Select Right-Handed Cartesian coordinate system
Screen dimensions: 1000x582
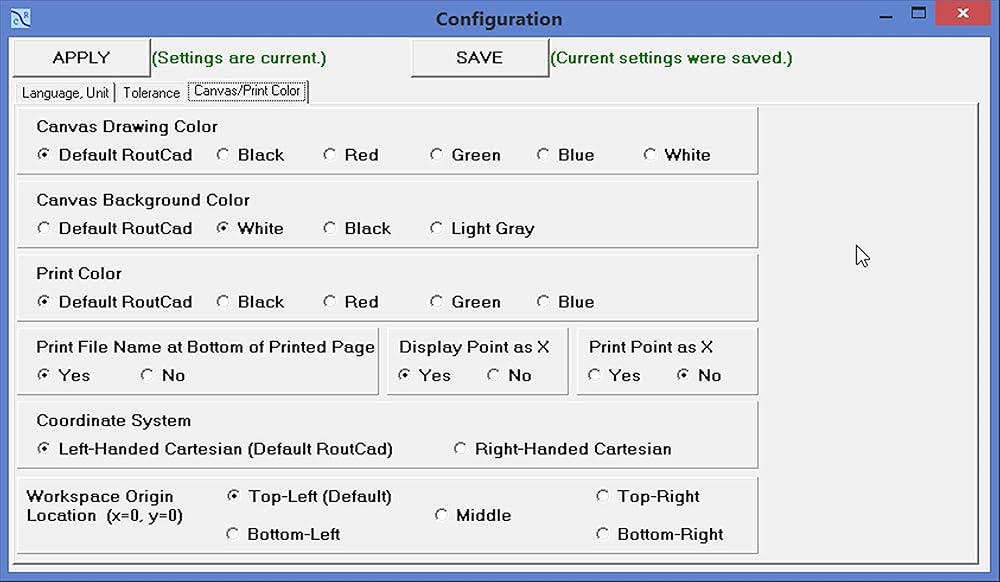pos(460,449)
